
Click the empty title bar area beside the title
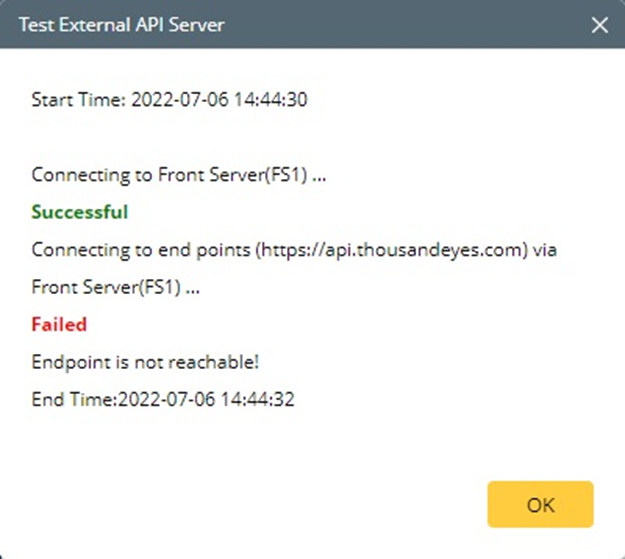[x=400, y=25]
